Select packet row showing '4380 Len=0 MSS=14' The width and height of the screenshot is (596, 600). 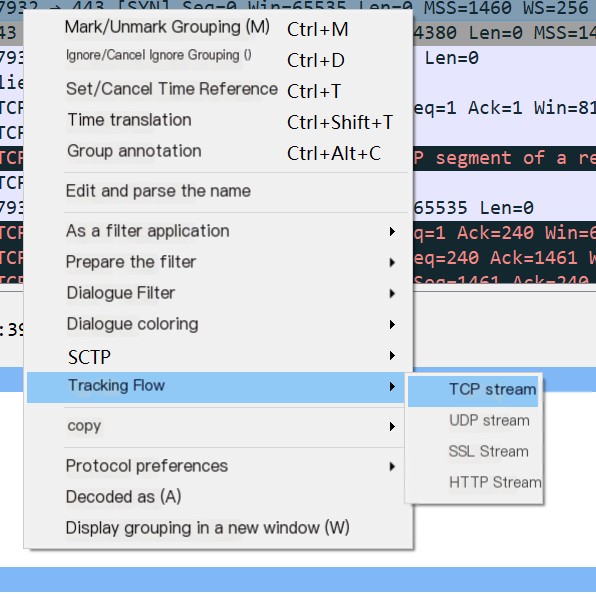point(504,33)
